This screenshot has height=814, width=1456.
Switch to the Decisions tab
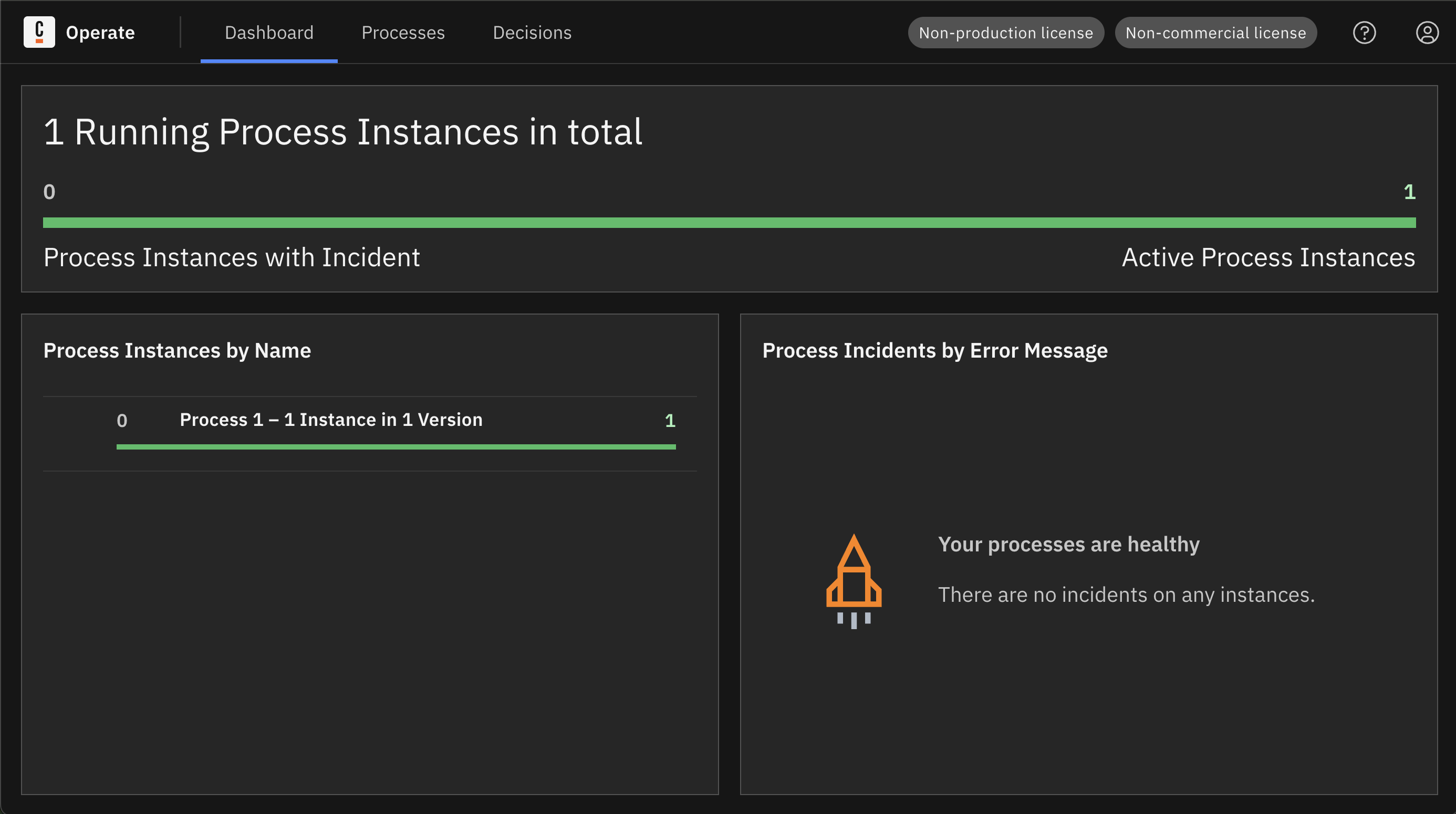(532, 32)
